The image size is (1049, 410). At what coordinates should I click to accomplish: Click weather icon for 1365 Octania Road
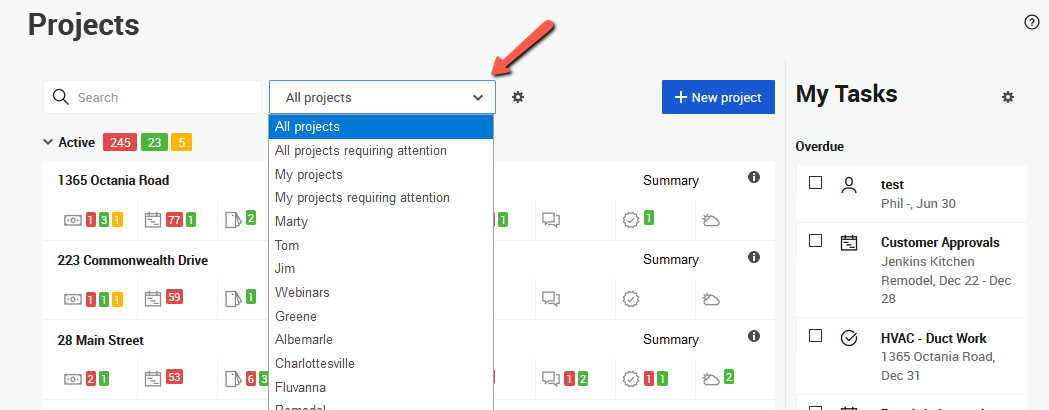[x=712, y=219]
